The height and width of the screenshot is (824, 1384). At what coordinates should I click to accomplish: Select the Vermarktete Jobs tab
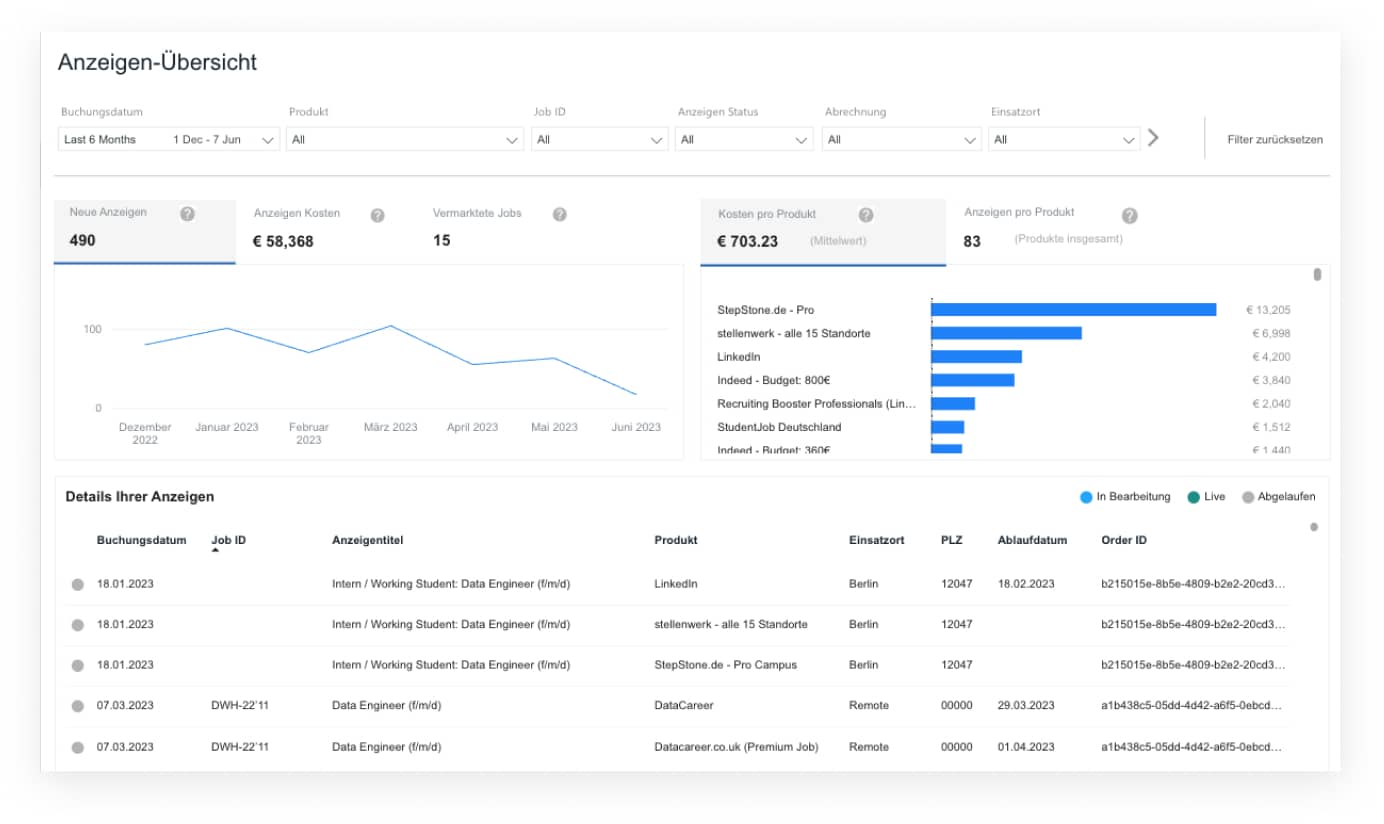point(500,231)
